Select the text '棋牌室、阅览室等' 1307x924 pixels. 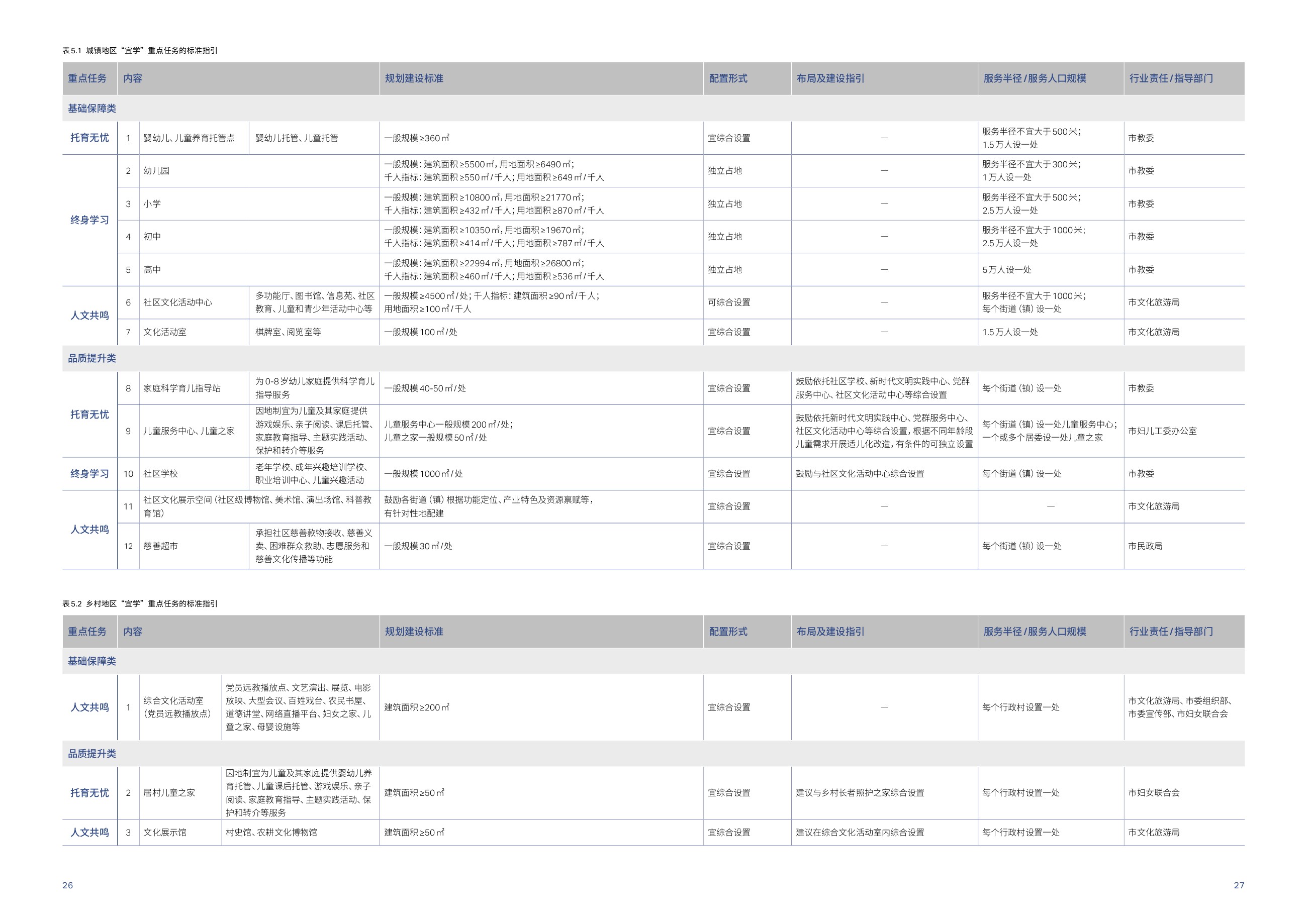288,332
